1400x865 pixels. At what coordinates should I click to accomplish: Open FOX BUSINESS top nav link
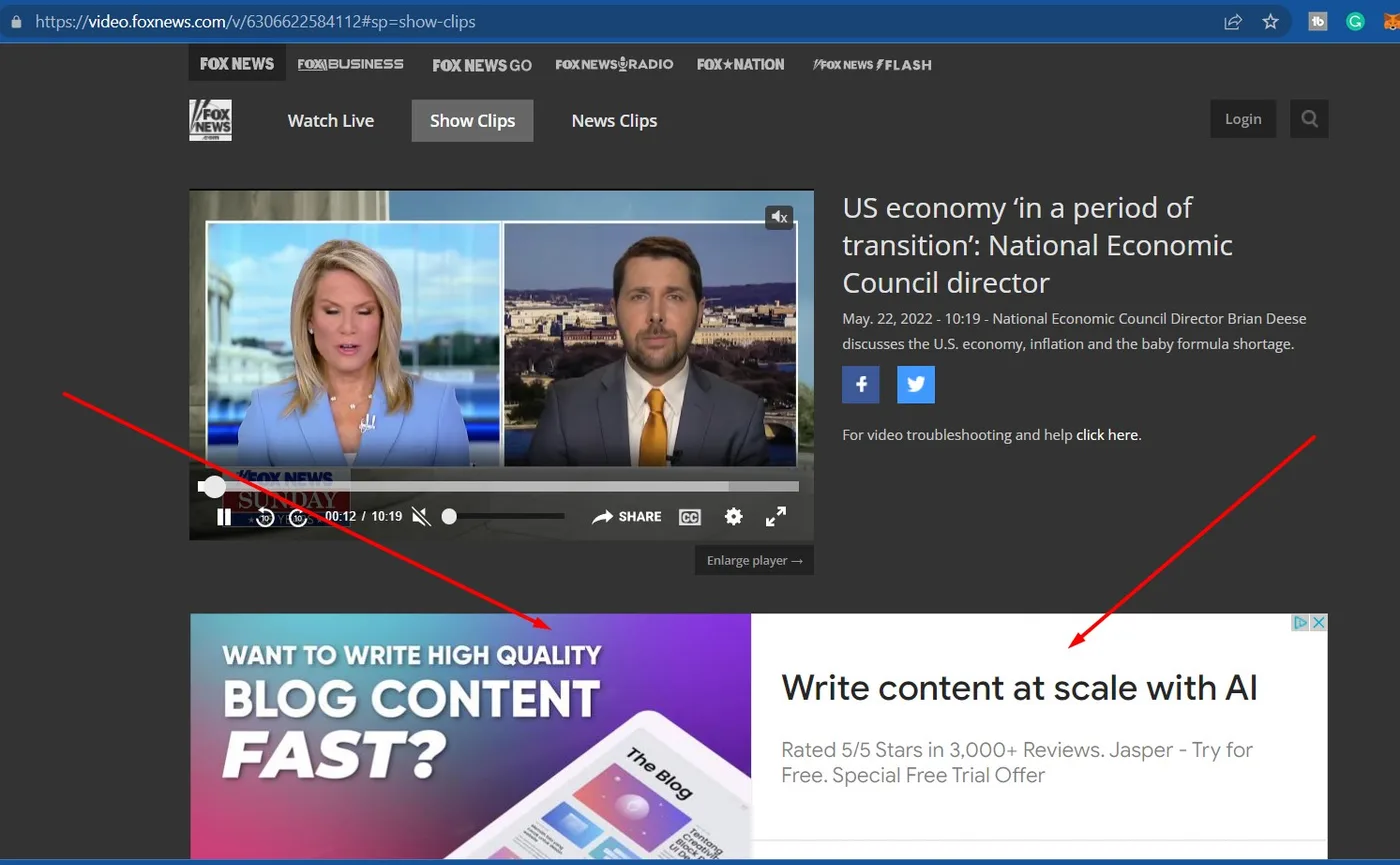(x=351, y=64)
